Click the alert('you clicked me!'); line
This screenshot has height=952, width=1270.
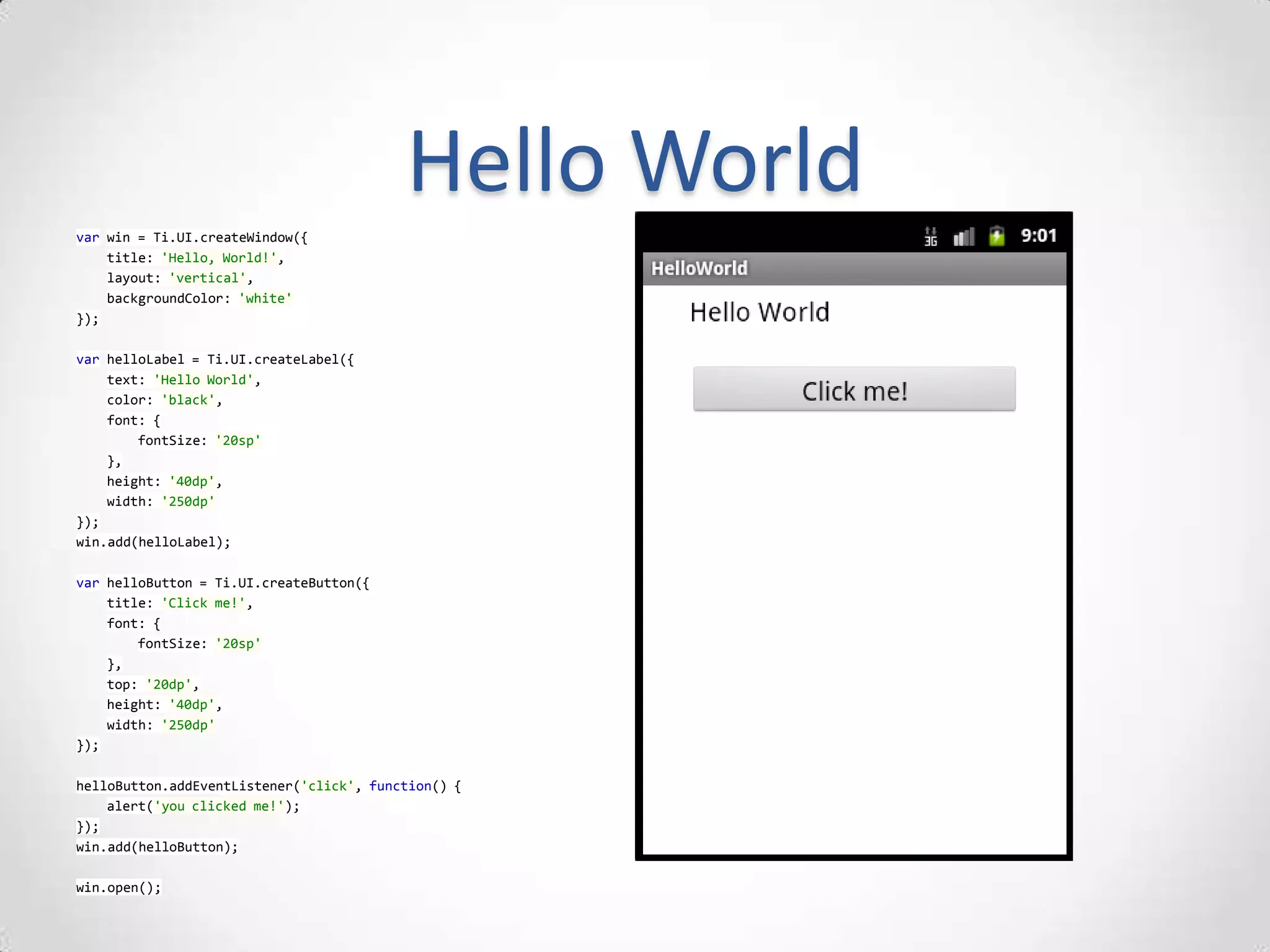pyautogui.click(x=203, y=806)
